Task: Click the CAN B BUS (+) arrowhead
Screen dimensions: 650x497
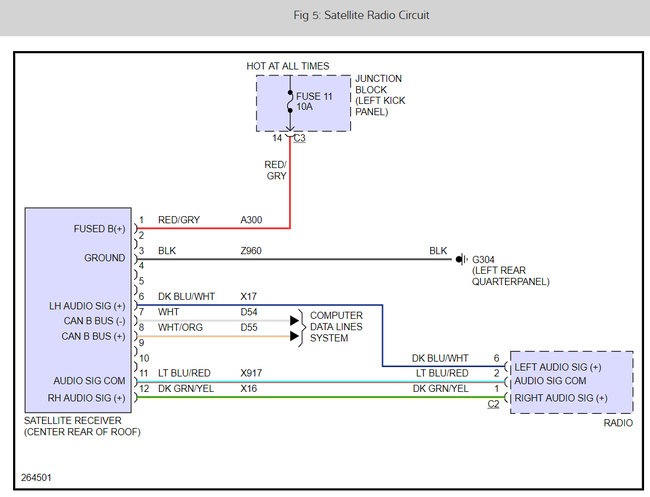Action: tap(294, 336)
